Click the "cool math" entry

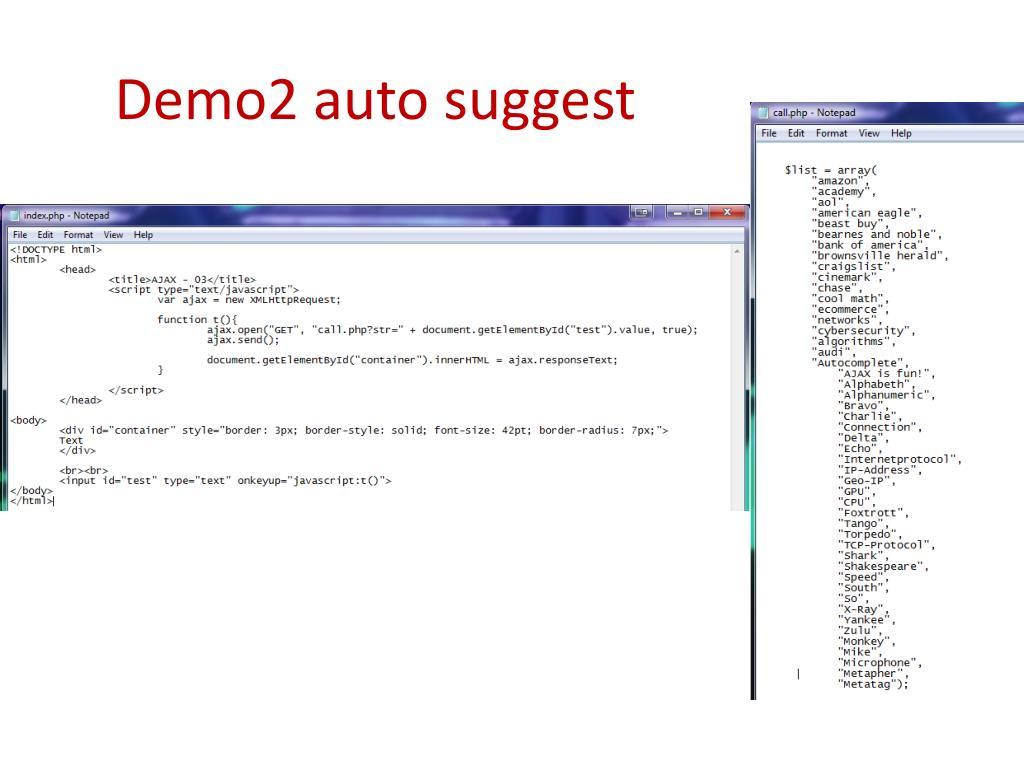click(x=850, y=299)
